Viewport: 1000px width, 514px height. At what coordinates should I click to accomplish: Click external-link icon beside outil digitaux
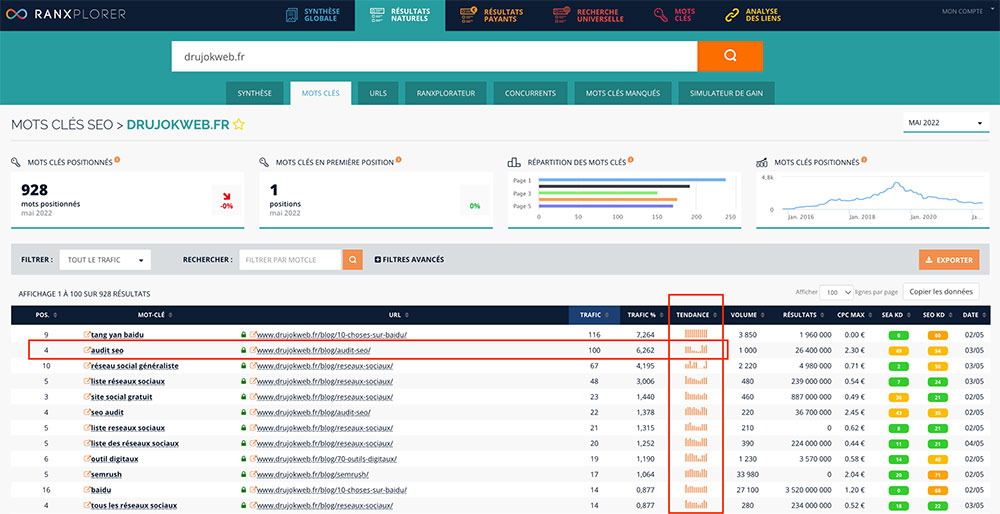(x=87, y=459)
